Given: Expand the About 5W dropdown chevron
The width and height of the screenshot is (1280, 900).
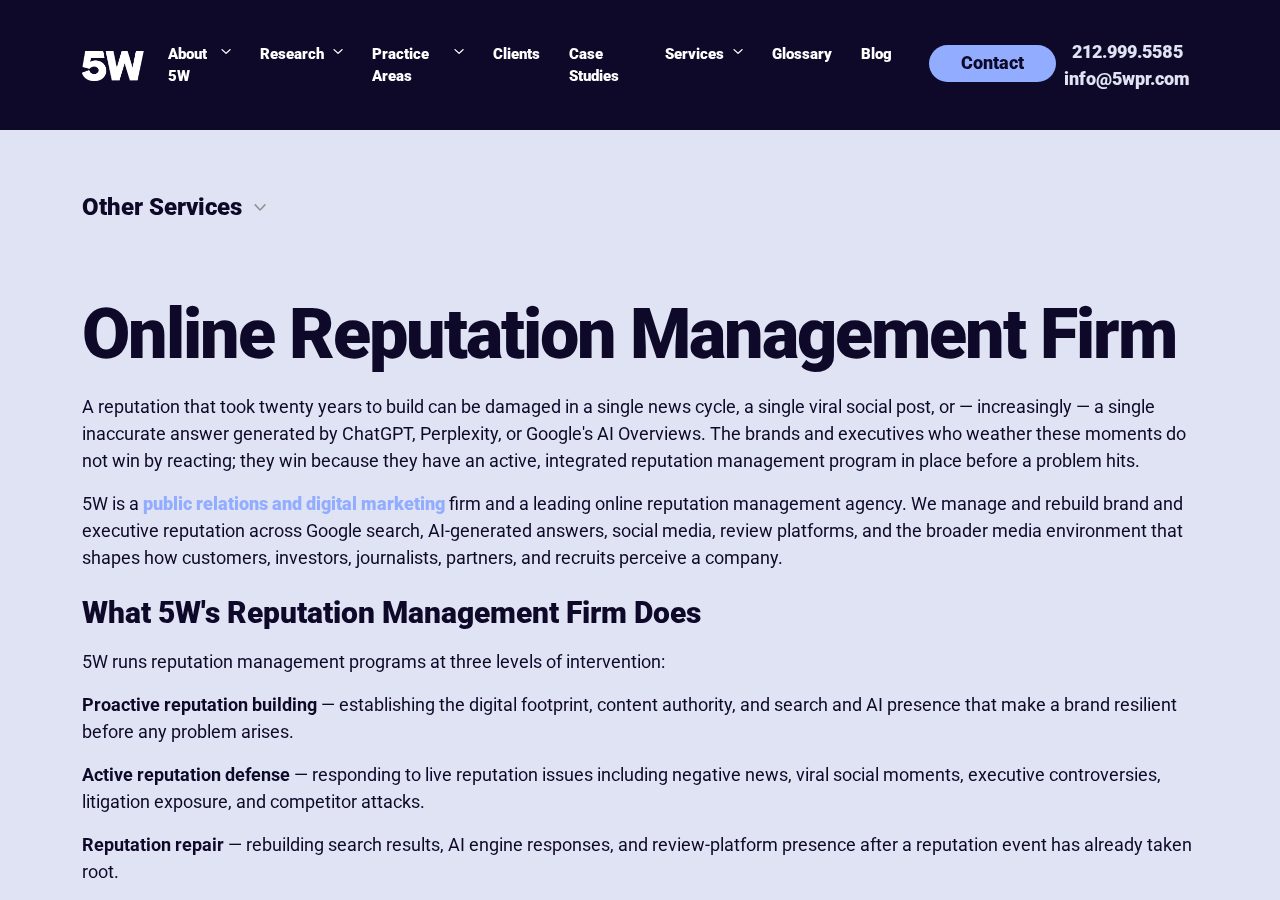Looking at the screenshot, I should point(225,51).
